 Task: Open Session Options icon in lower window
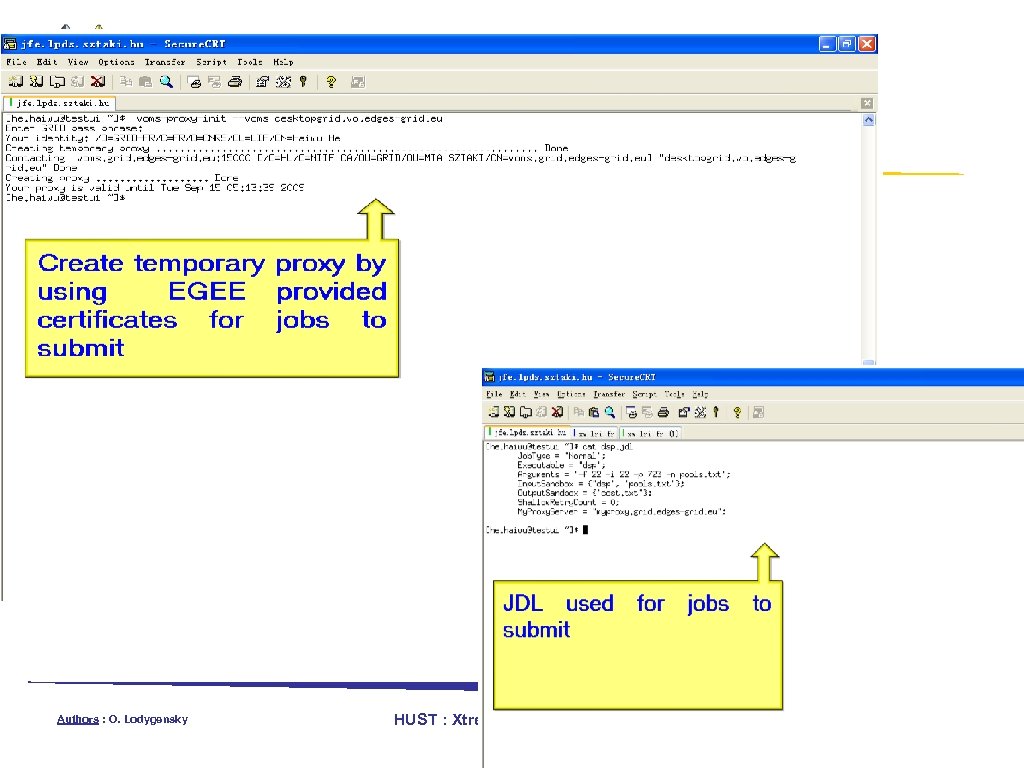point(684,412)
